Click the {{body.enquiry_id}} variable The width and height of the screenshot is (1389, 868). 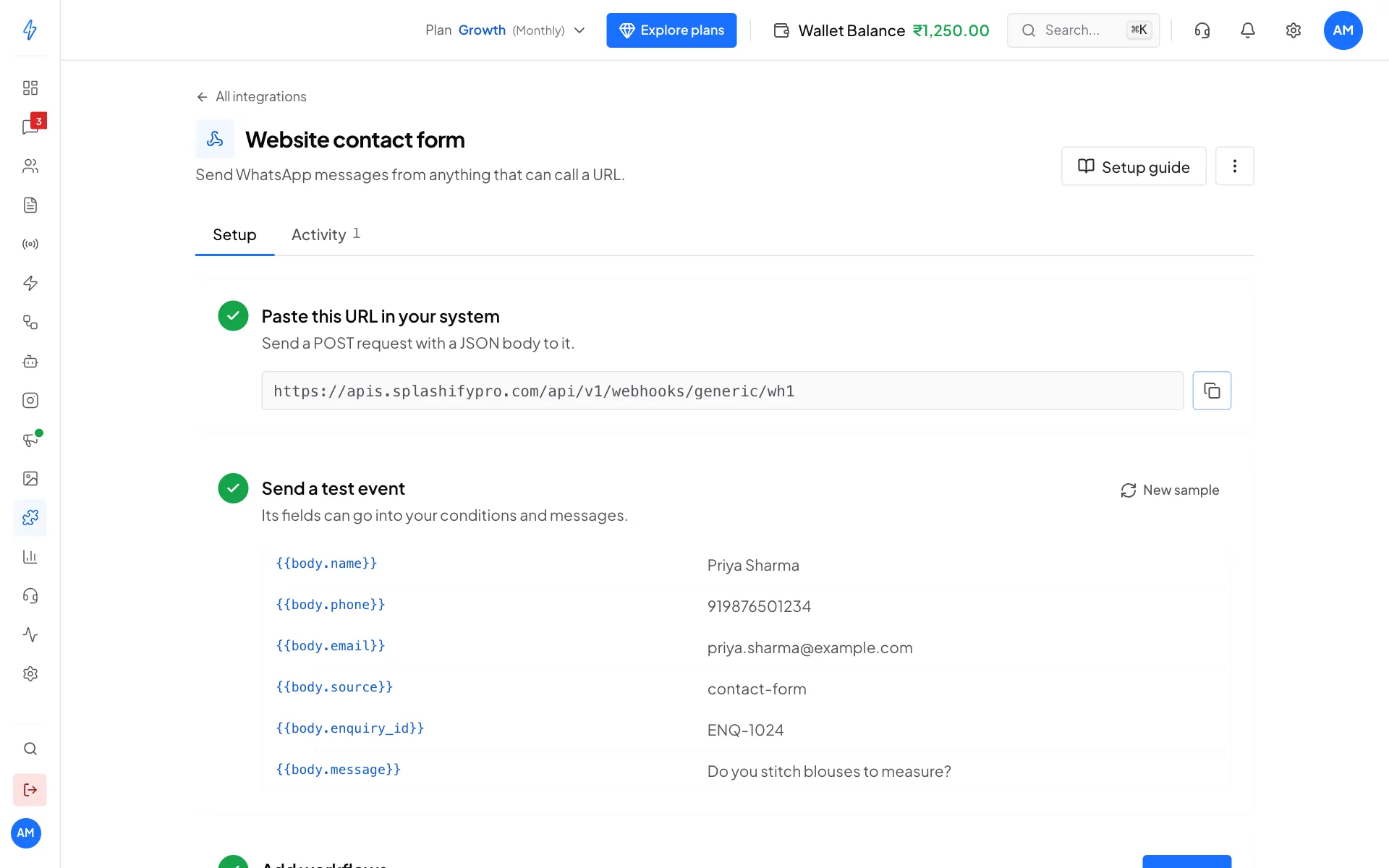tap(350, 728)
